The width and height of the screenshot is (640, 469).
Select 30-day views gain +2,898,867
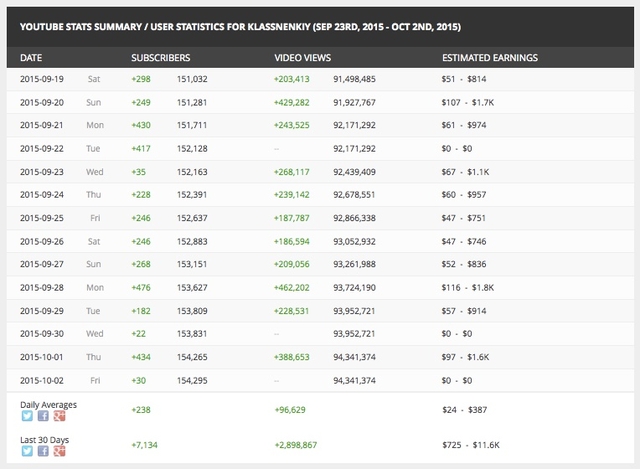click(x=296, y=445)
